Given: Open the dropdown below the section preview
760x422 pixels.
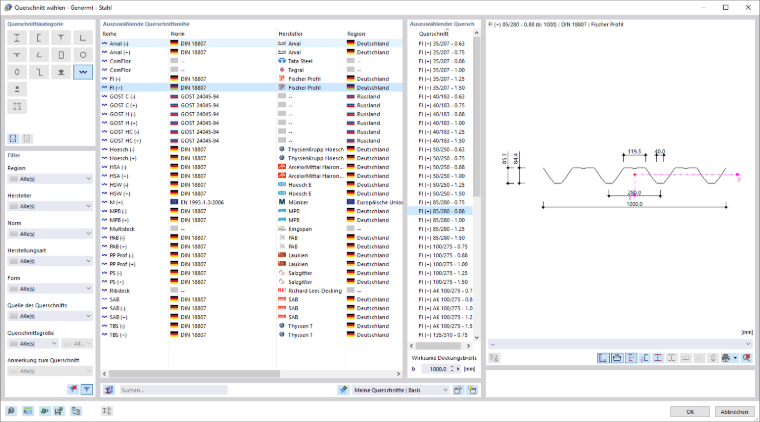Looking at the screenshot, I should tap(620, 344).
